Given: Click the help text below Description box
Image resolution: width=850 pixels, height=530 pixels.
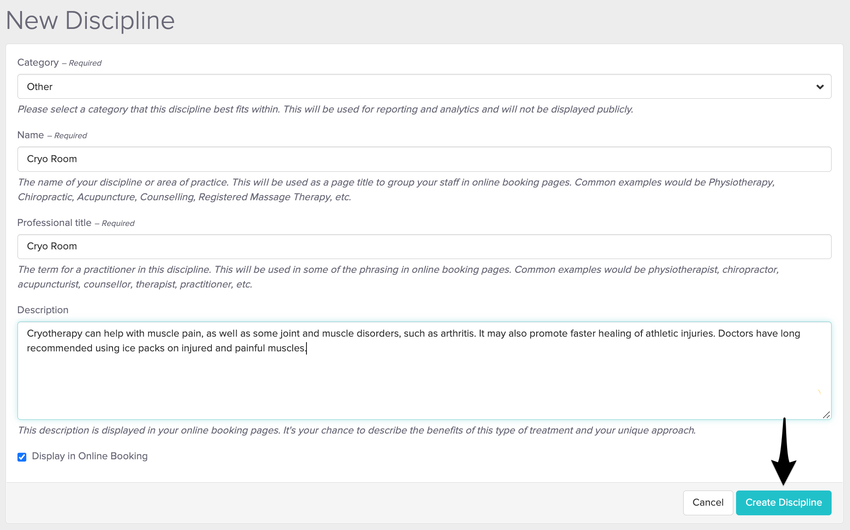Looking at the screenshot, I should [x=356, y=431].
